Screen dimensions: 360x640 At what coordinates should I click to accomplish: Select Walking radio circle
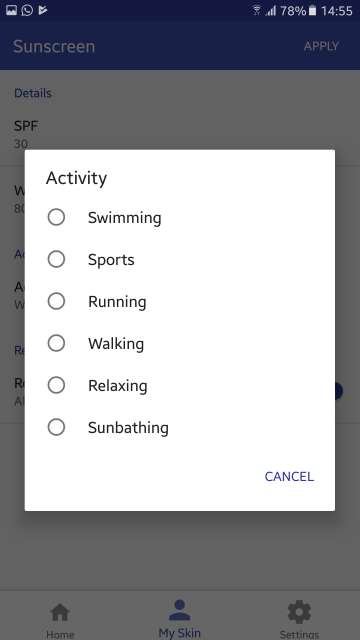pos(56,343)
